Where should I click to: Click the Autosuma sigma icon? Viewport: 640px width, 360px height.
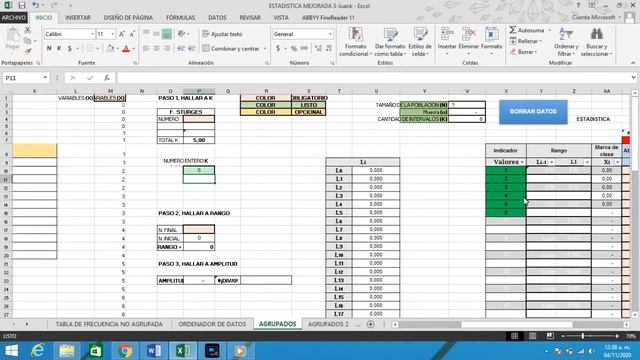tap(513, 30)
